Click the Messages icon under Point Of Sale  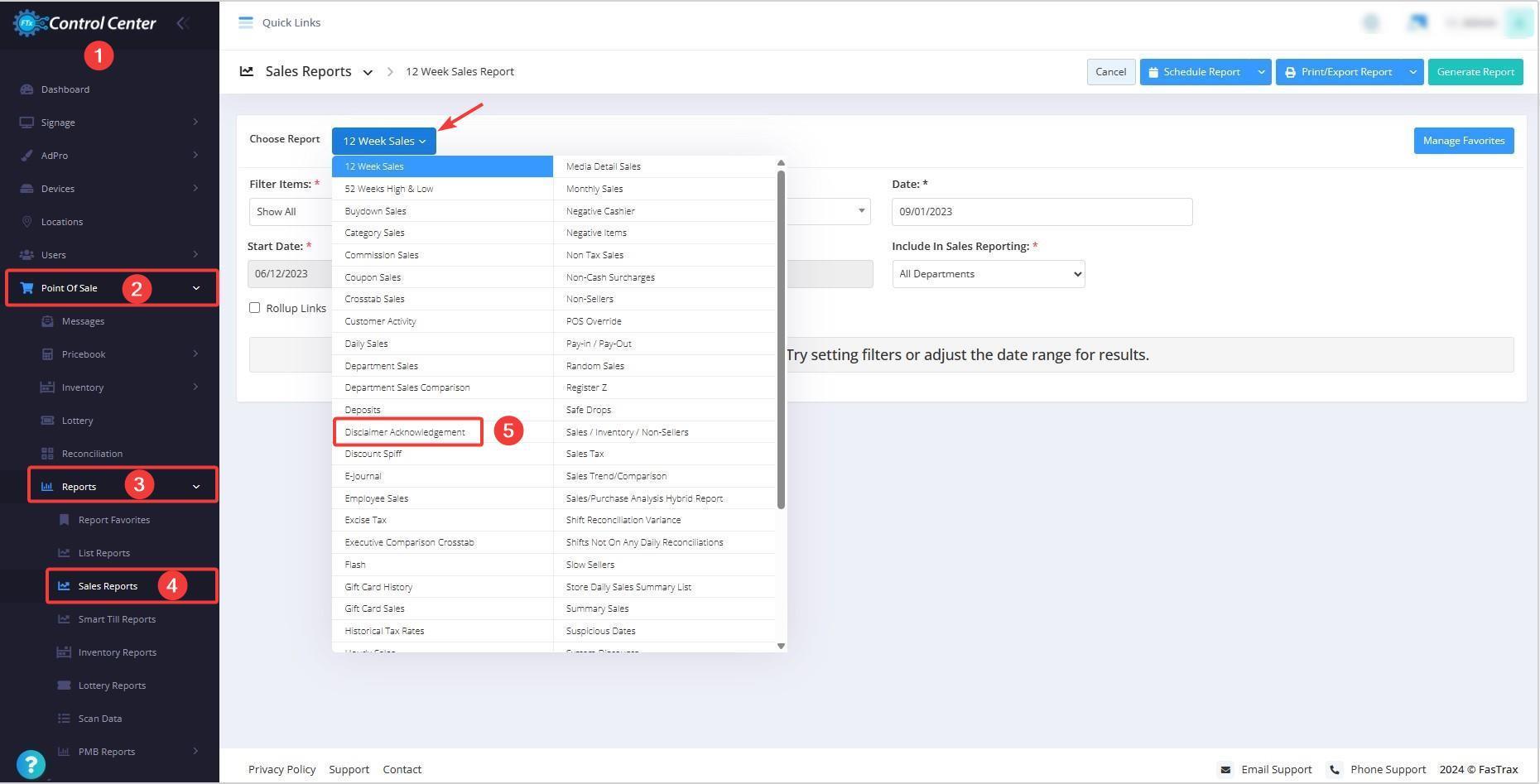47,321
